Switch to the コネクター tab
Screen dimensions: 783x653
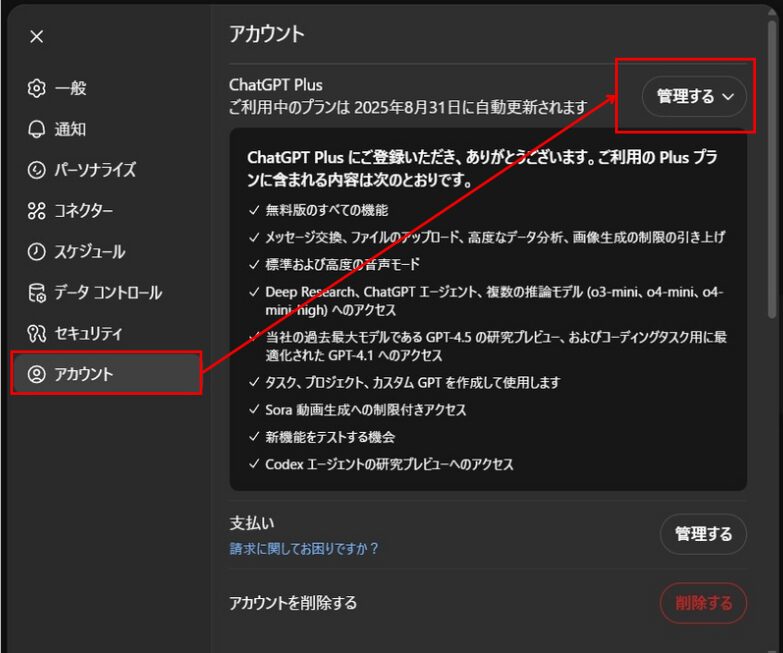[x=106, y=211]
